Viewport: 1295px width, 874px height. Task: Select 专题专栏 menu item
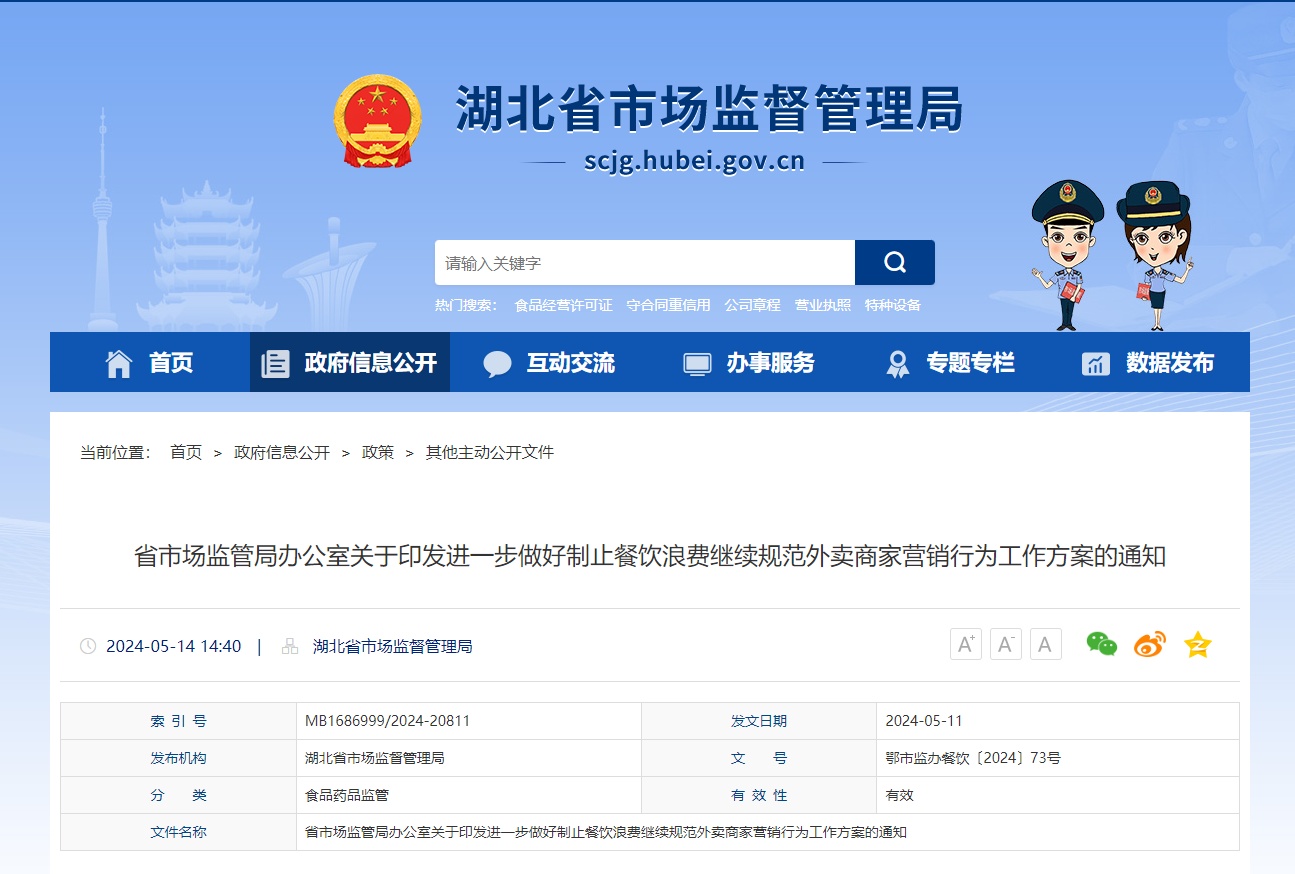pyautogui.click(x=950, y=363)
